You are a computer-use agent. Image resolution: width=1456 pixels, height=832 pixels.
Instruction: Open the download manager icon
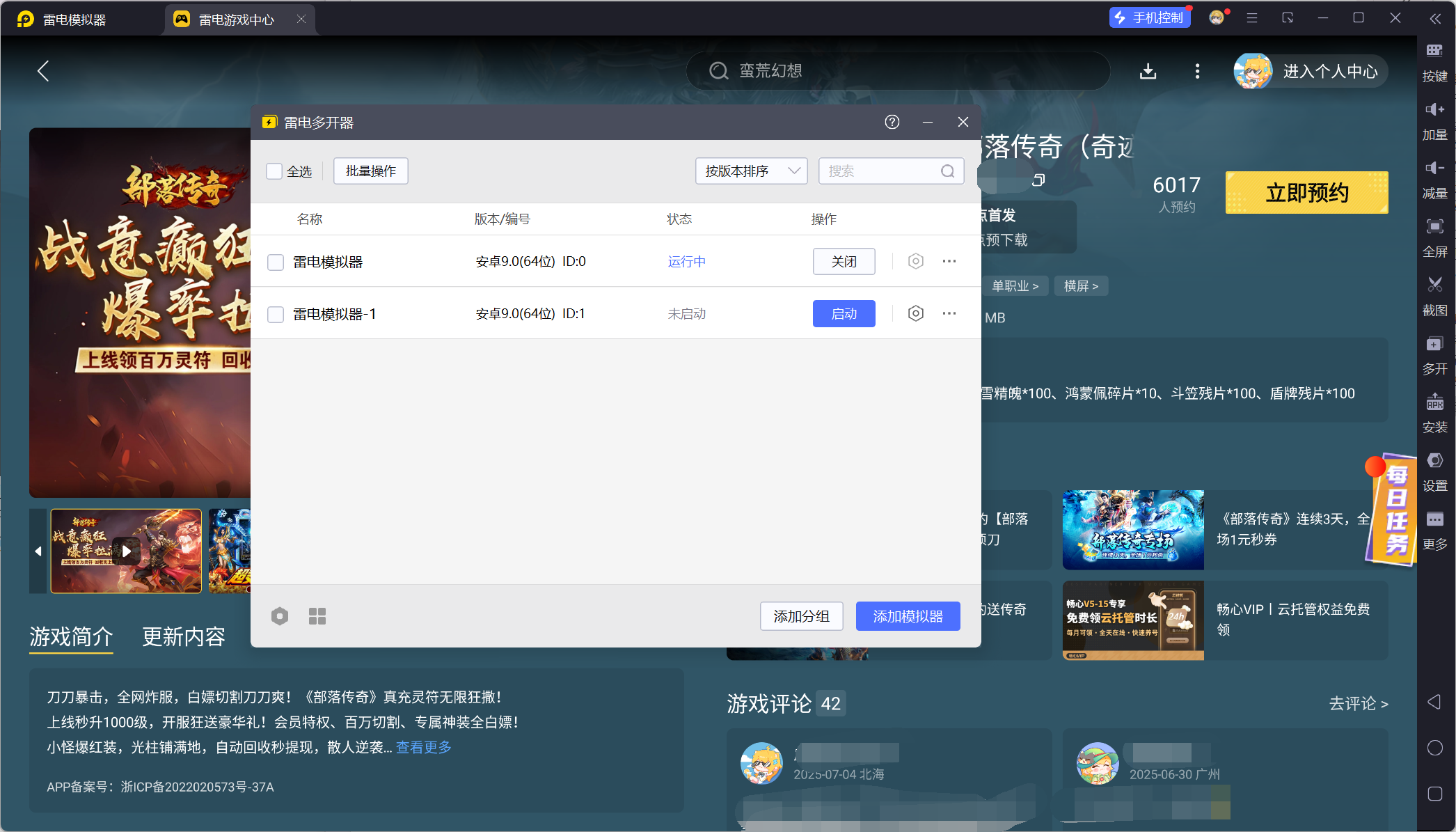coord(1148,71)
